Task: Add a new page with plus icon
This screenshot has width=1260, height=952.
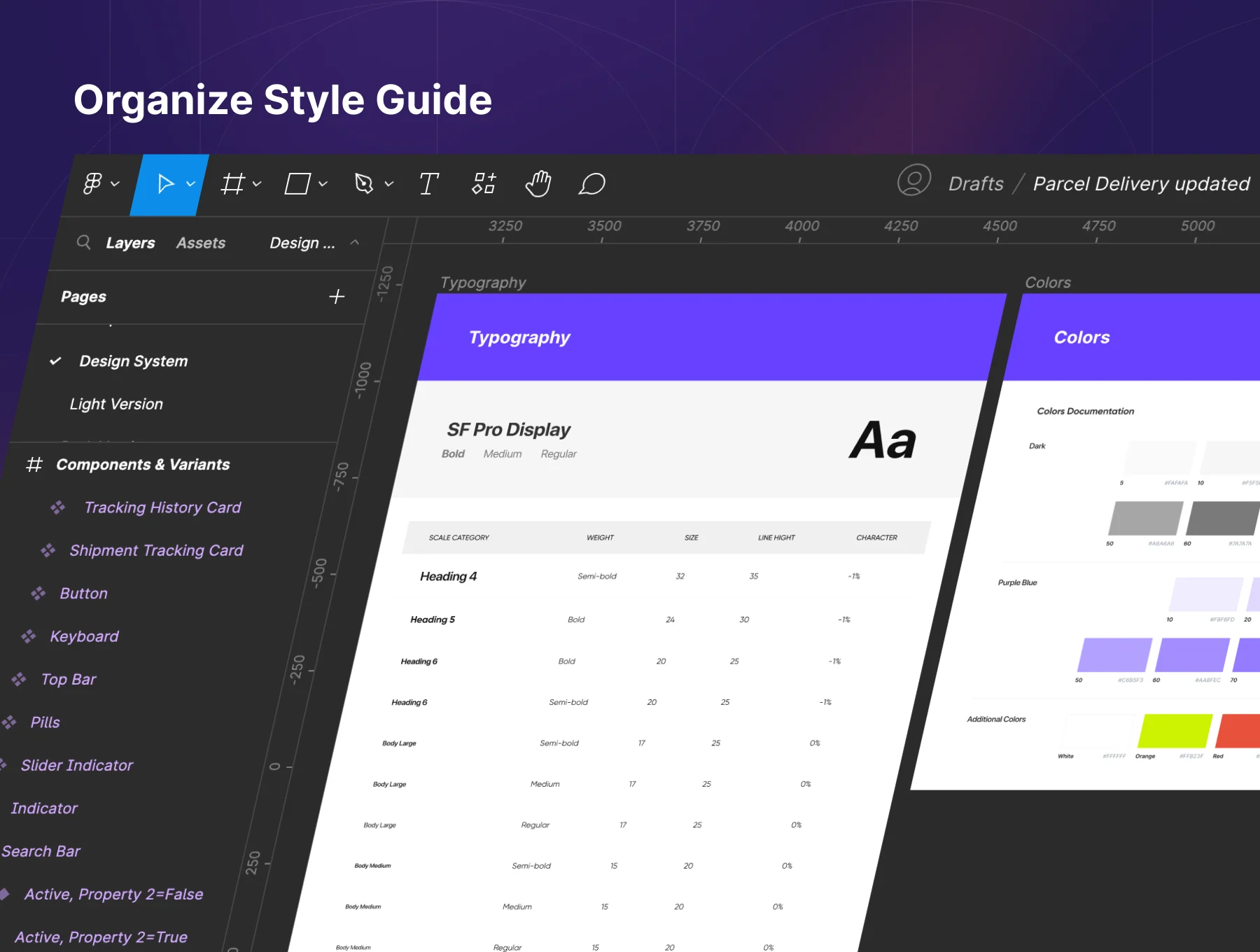Action: [337, 297]
